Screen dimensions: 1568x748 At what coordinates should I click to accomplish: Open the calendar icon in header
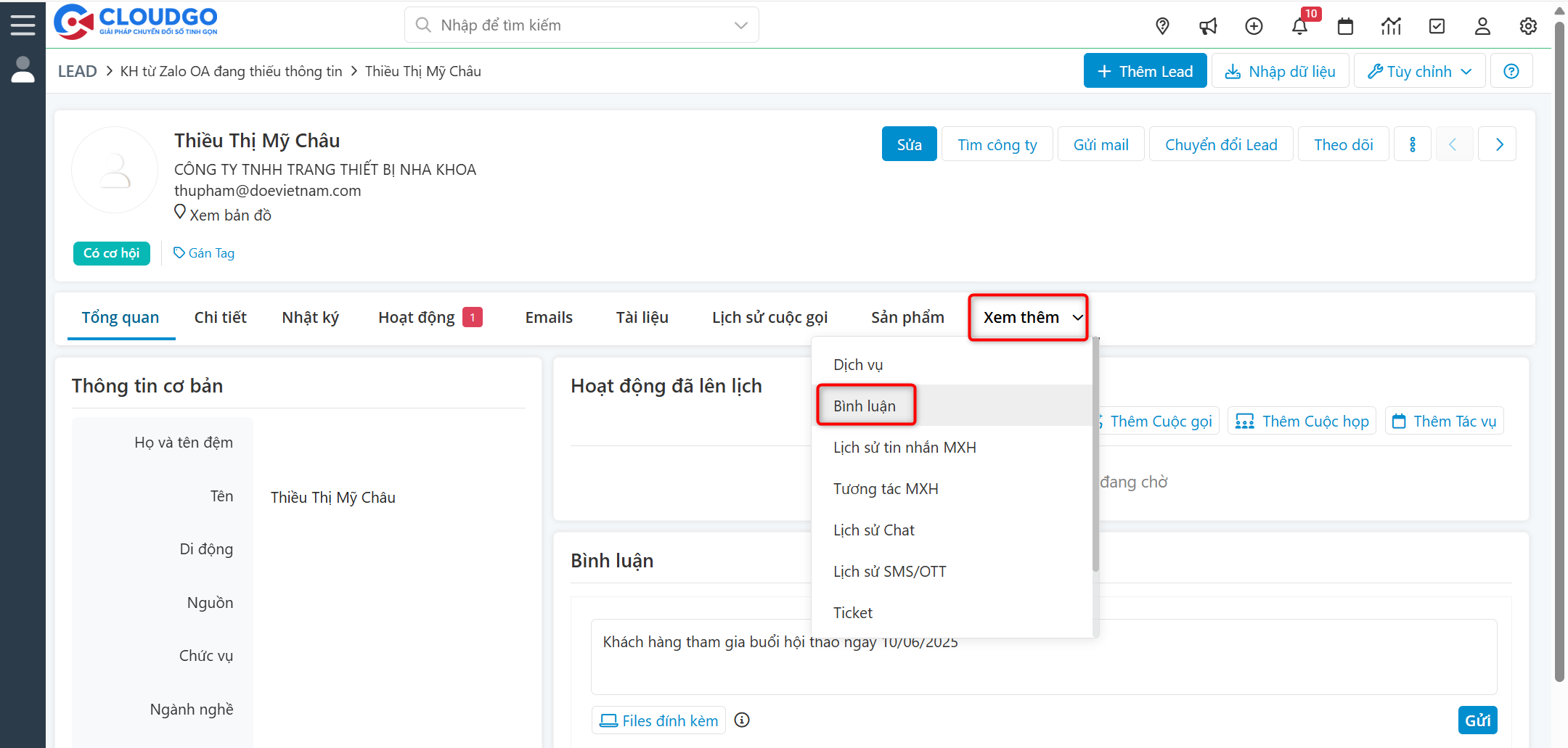[1345, 26]
